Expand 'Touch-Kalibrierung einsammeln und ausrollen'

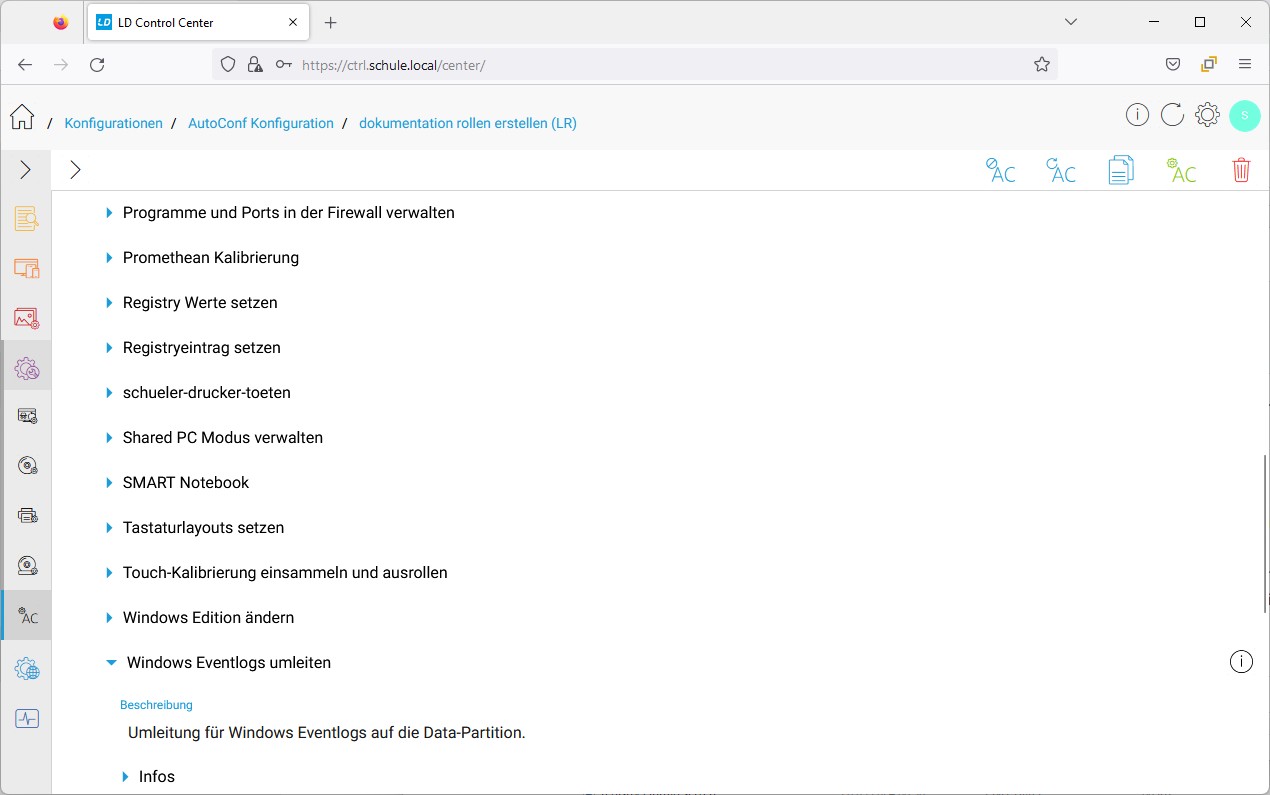[109, 572]
